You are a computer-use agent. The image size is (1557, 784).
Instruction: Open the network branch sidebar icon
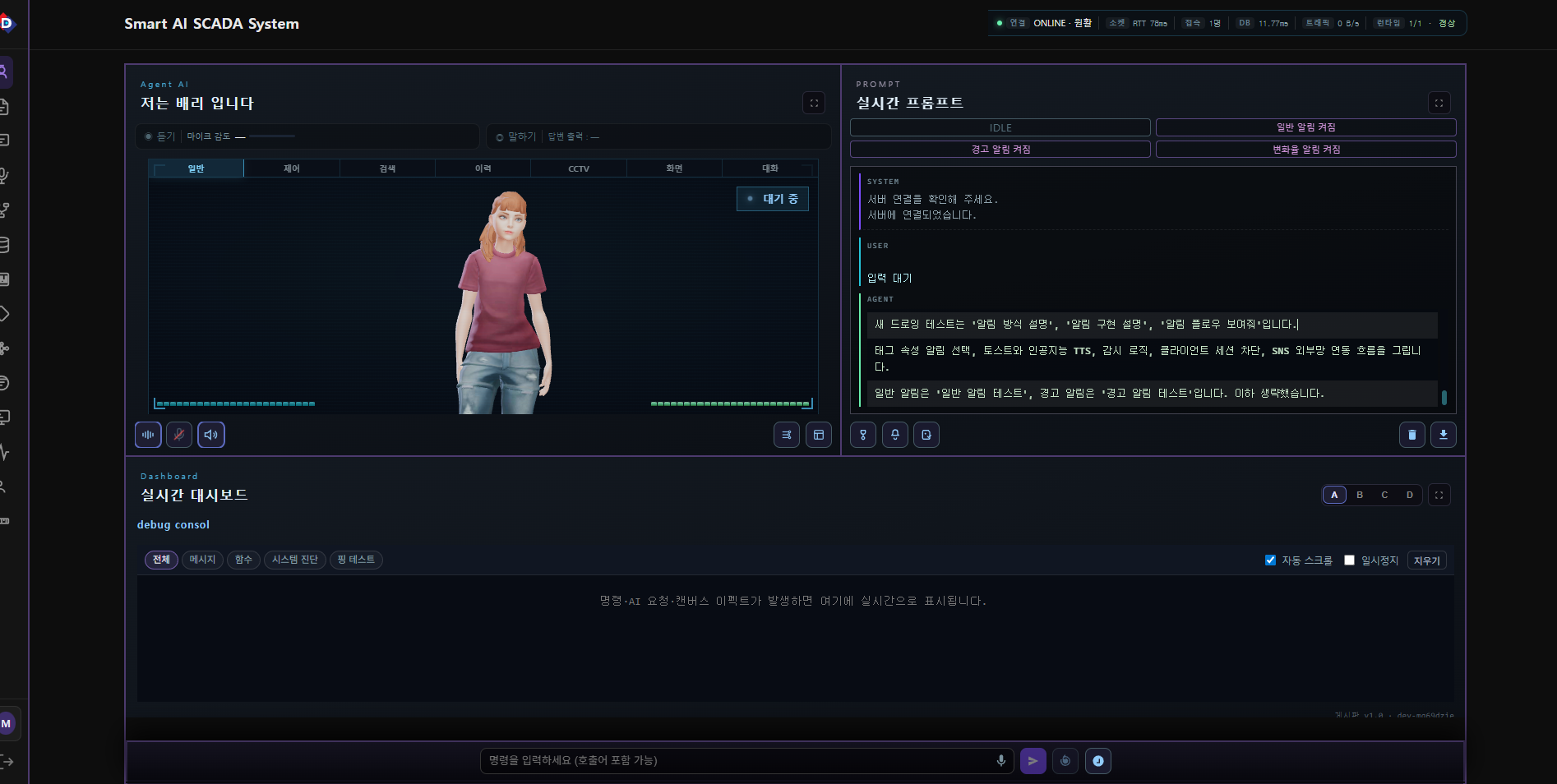click(4, 210)
